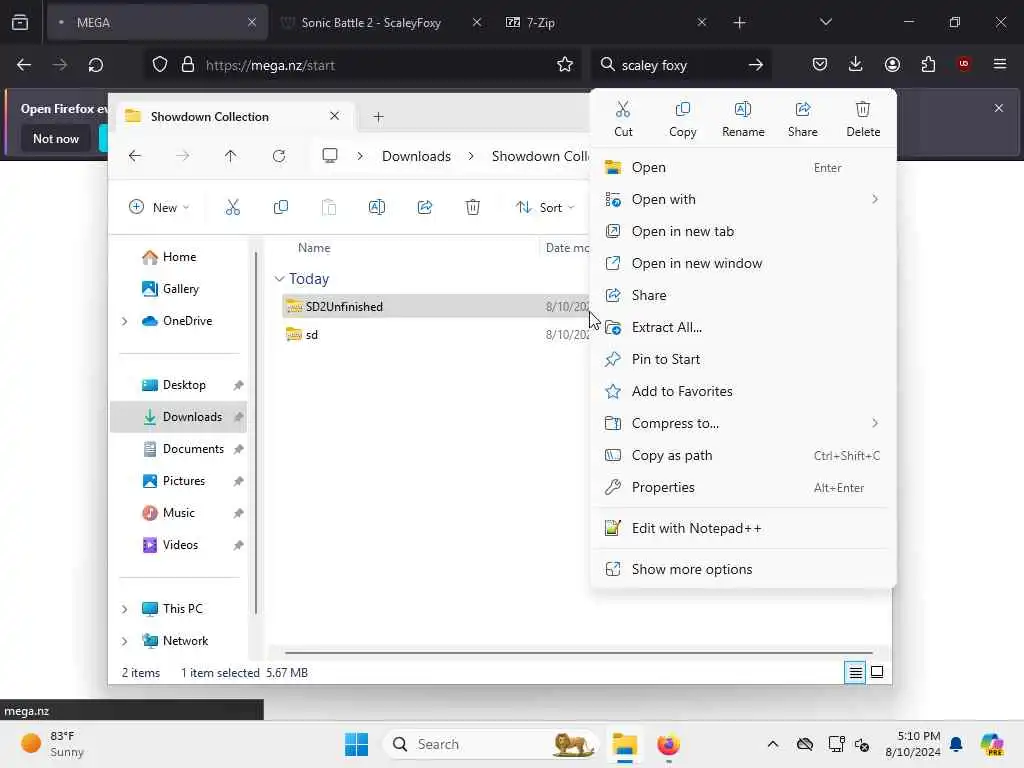Reload the Firefox page
The width and height of the screenshot is (1024, 768).
pyautogui.click(x=95, y=65)
